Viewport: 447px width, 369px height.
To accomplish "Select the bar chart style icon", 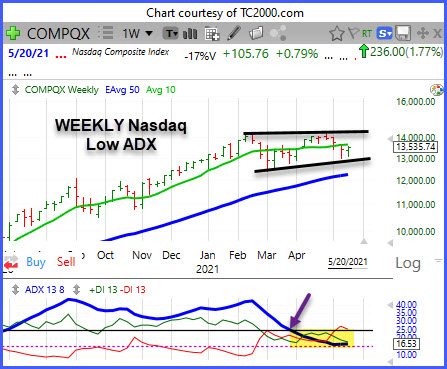I will tap(190, 33).
